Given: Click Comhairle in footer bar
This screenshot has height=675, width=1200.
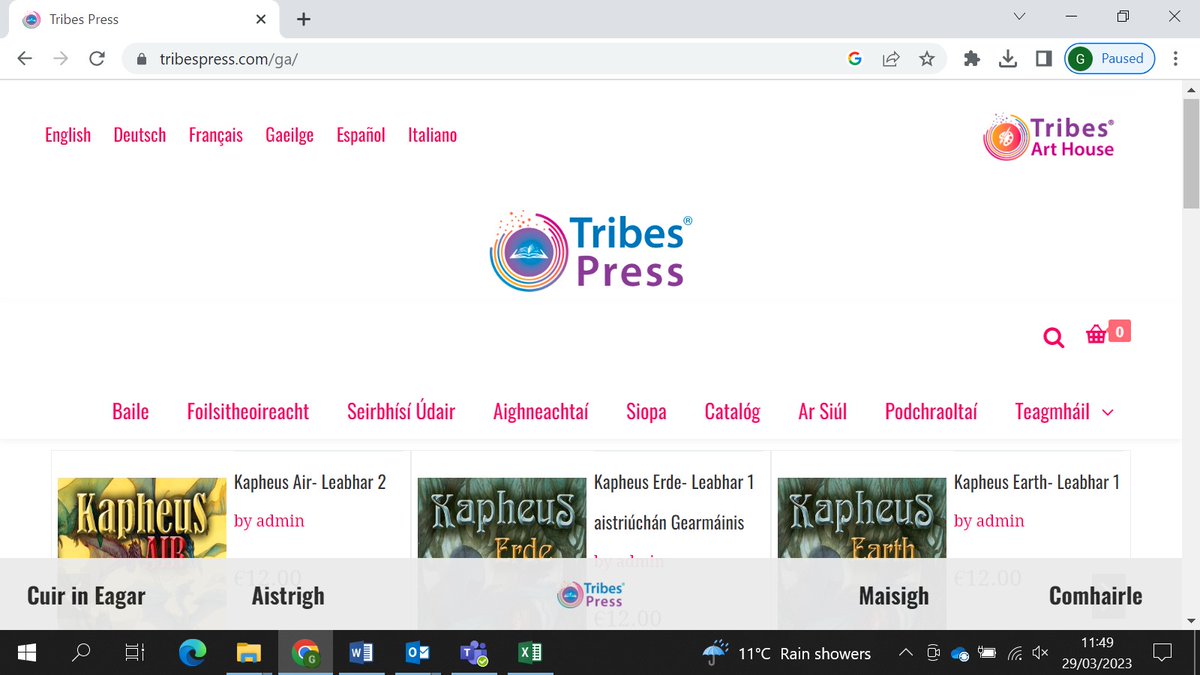Looking at the screenshot, I should coord(1095,596).
